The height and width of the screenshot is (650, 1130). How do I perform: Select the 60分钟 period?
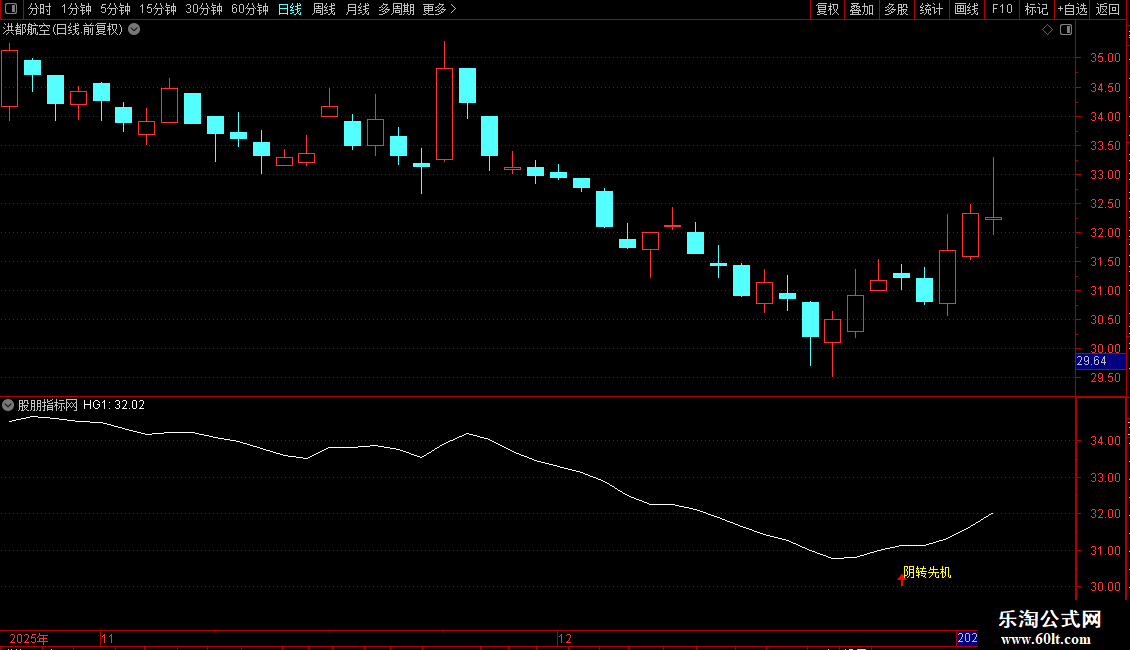(250, 9)
